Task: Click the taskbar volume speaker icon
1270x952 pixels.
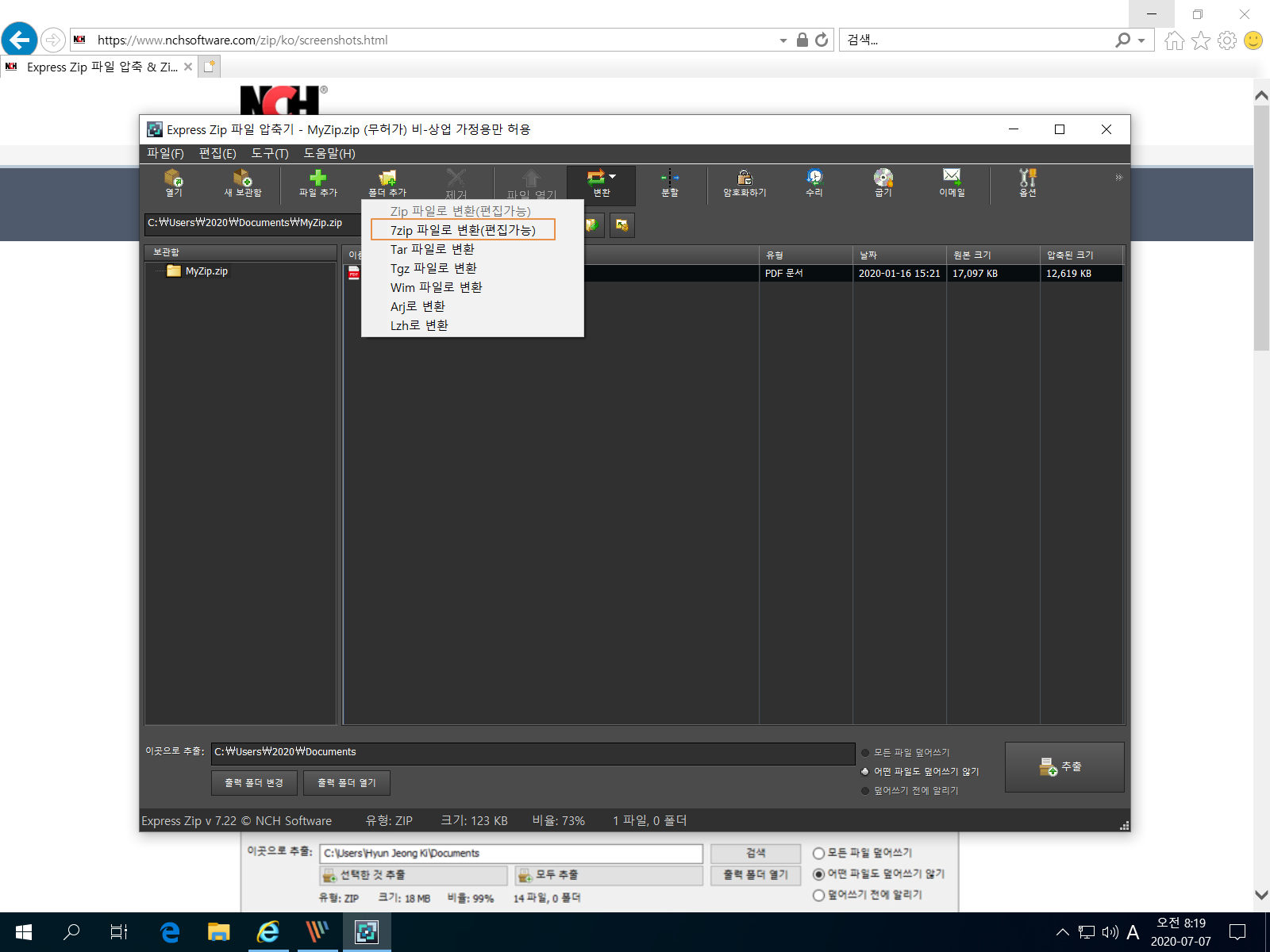Action: pos(1110,932)
